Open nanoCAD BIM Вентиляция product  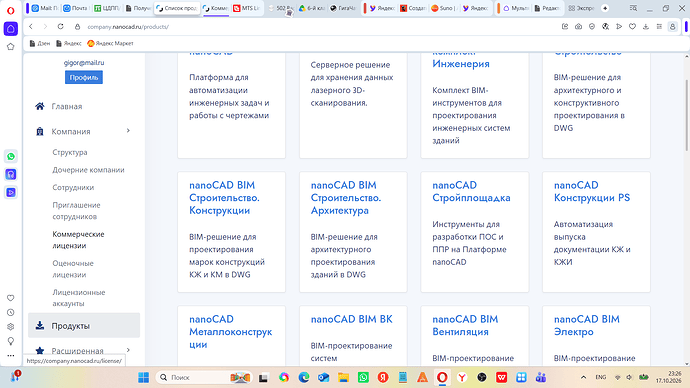(x=465, y=326)
